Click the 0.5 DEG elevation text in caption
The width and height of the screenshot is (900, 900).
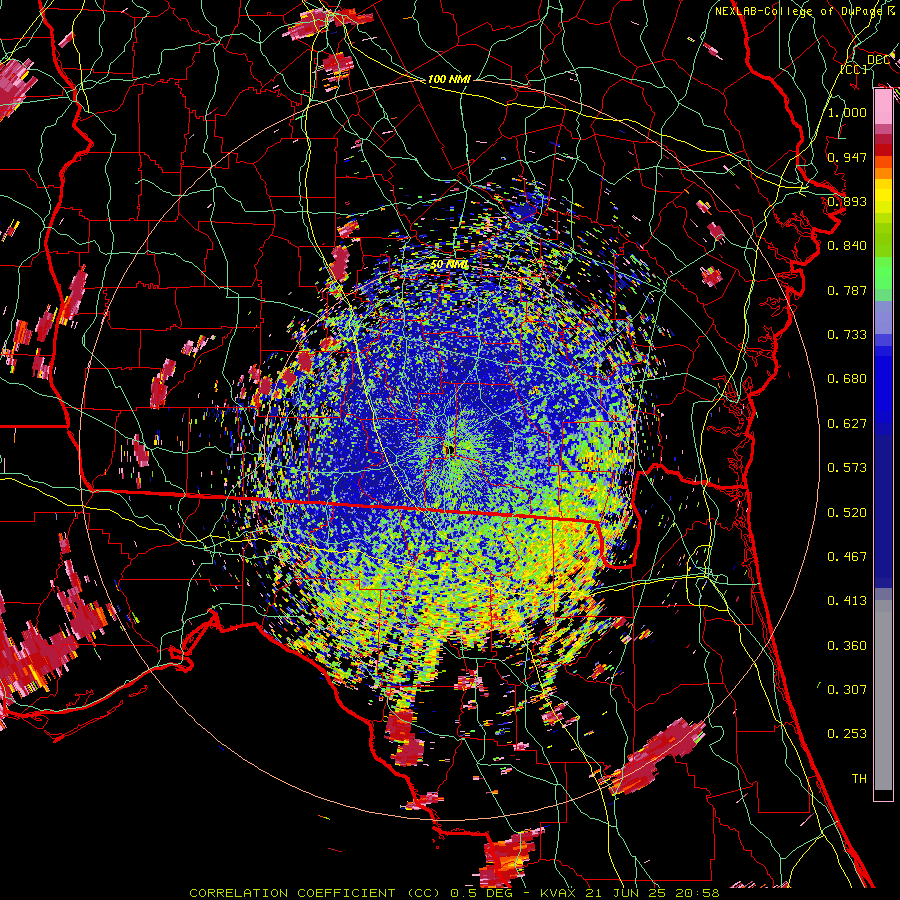482,893
